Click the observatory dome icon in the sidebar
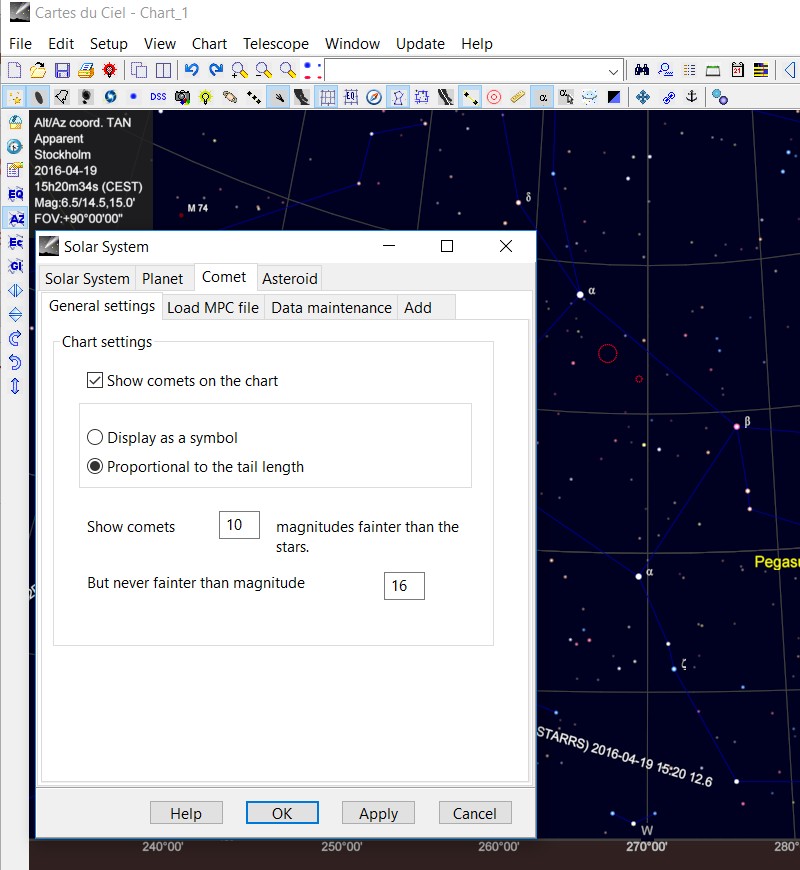 click(x=16, y=122)
